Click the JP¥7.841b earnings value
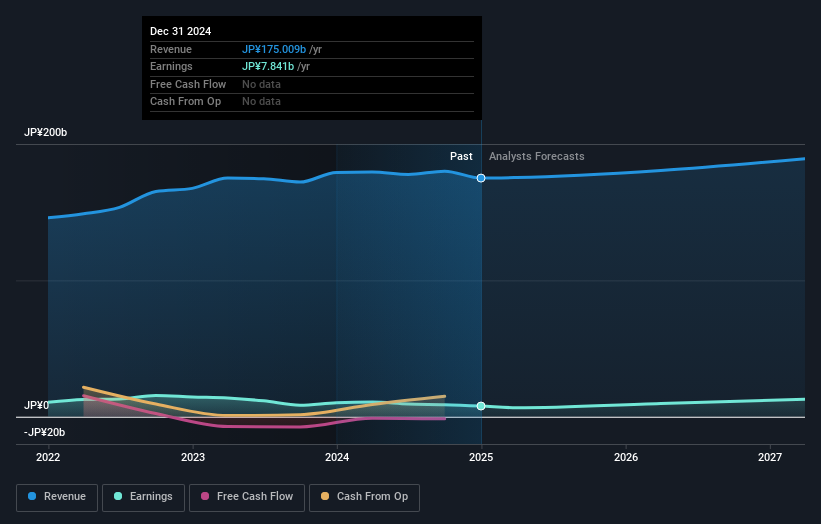 coord(268,66)
